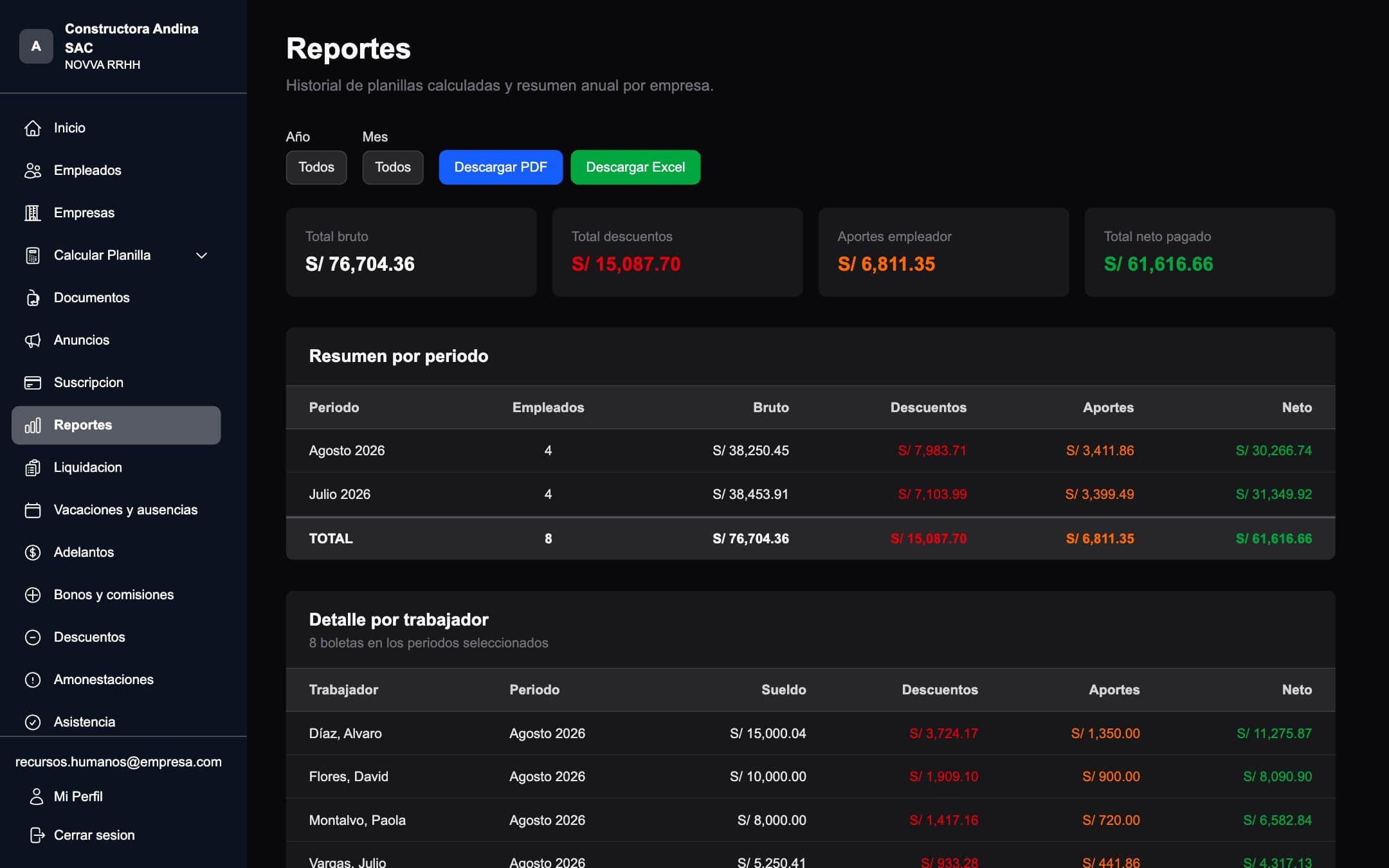Viewport: 1389px width, 868px height.
Task: Click the Descargar Excel button
Action: click(635, 167)
